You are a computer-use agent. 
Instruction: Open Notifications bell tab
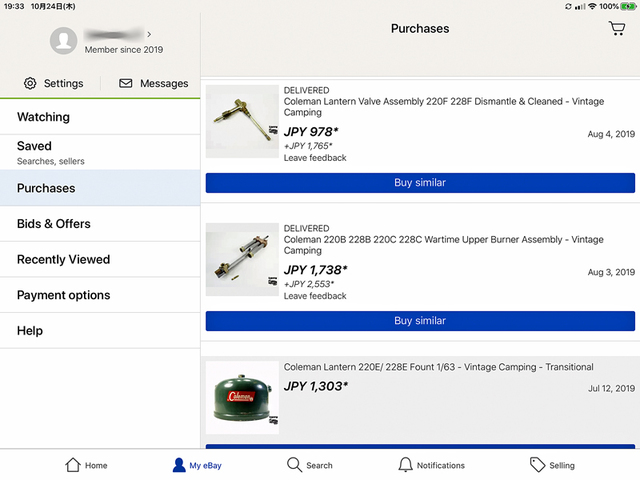tap(405, 465)
